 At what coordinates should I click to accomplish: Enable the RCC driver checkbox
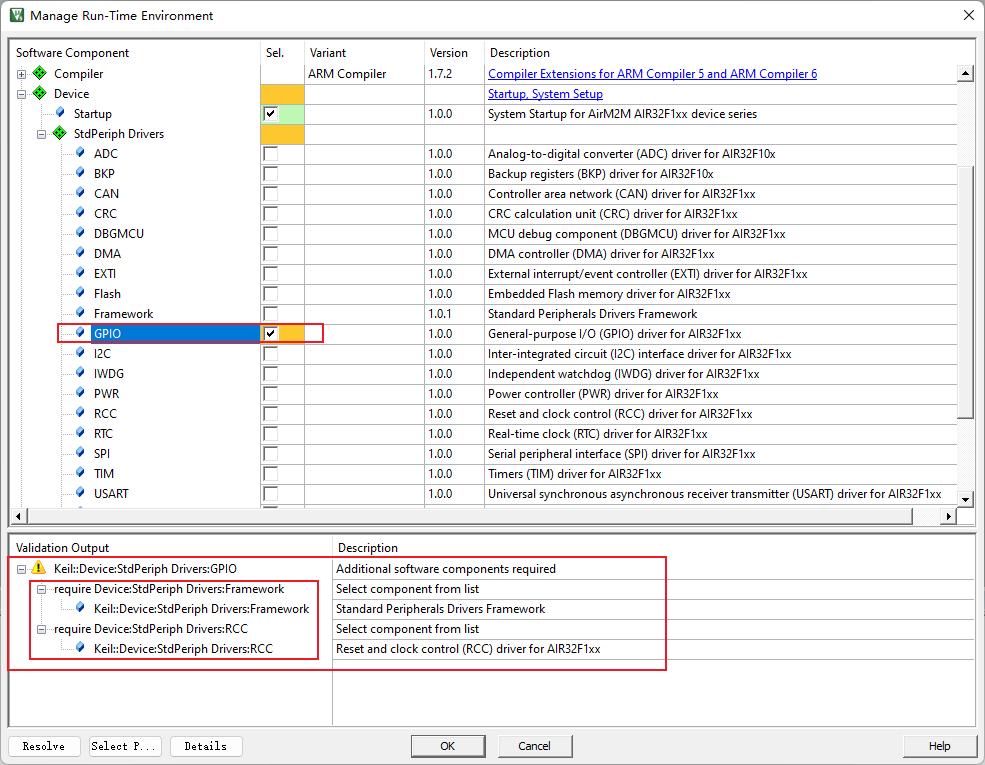(271, 414)
